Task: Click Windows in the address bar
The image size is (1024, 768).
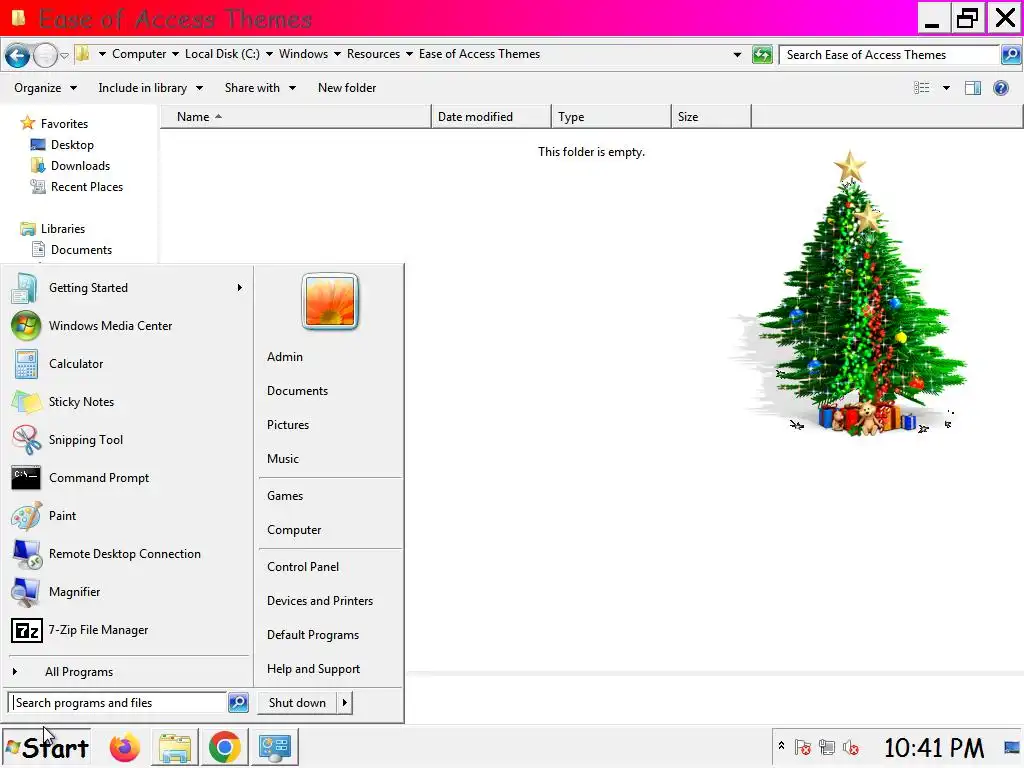Action: 303,54
